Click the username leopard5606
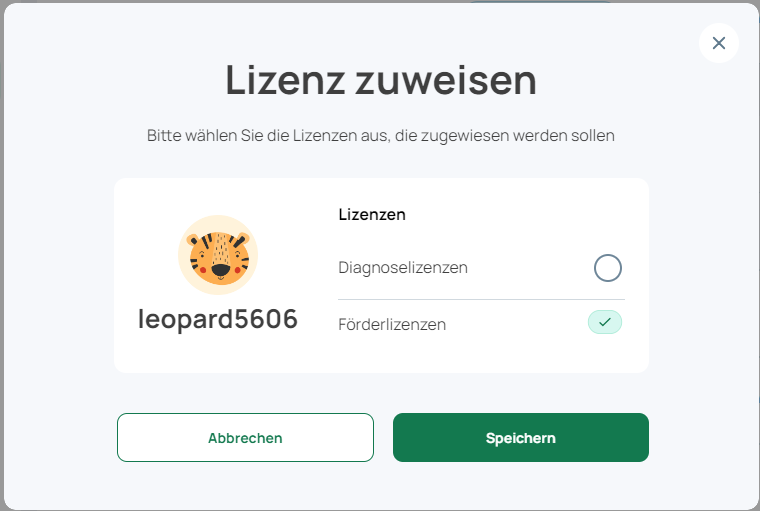This screenshot has width=760, height=511. click(x=218, y=319)
